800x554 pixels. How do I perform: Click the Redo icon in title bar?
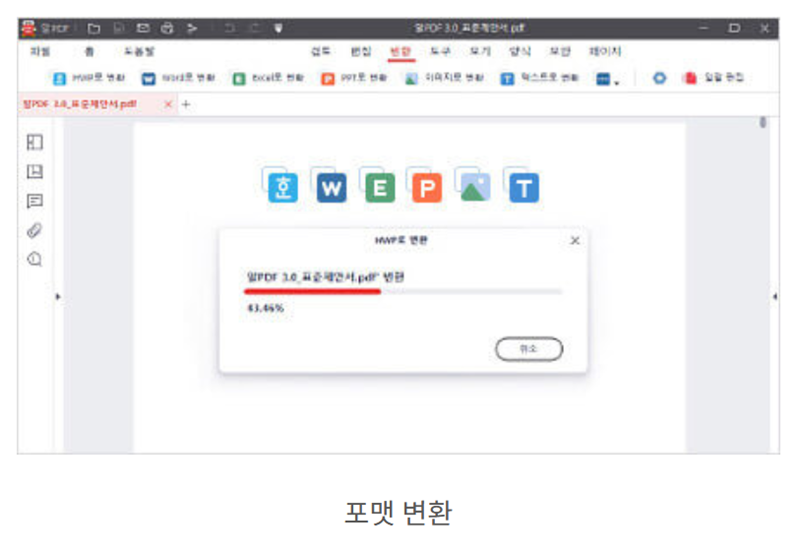point(255,28)
